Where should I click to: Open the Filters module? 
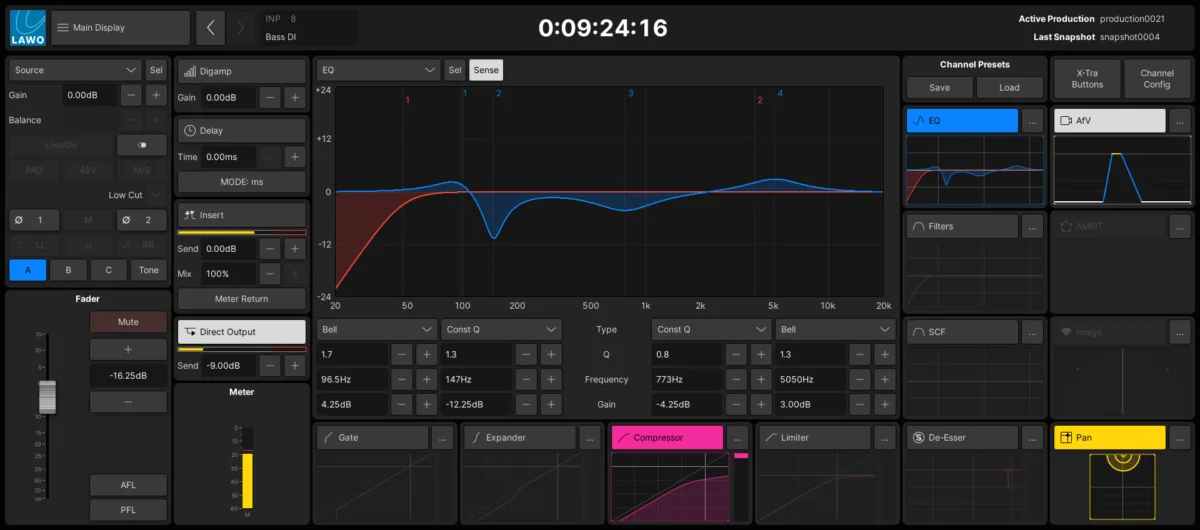(x=962, y=226)
